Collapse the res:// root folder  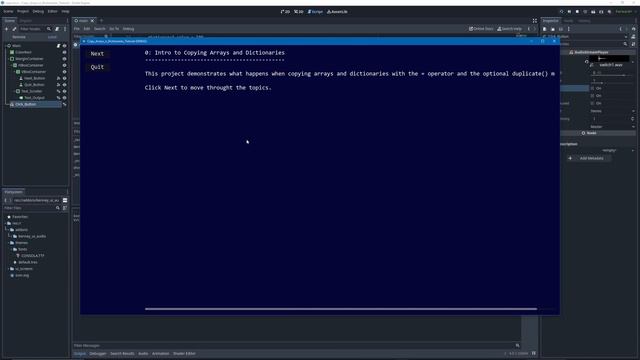[x=5, y=223]
